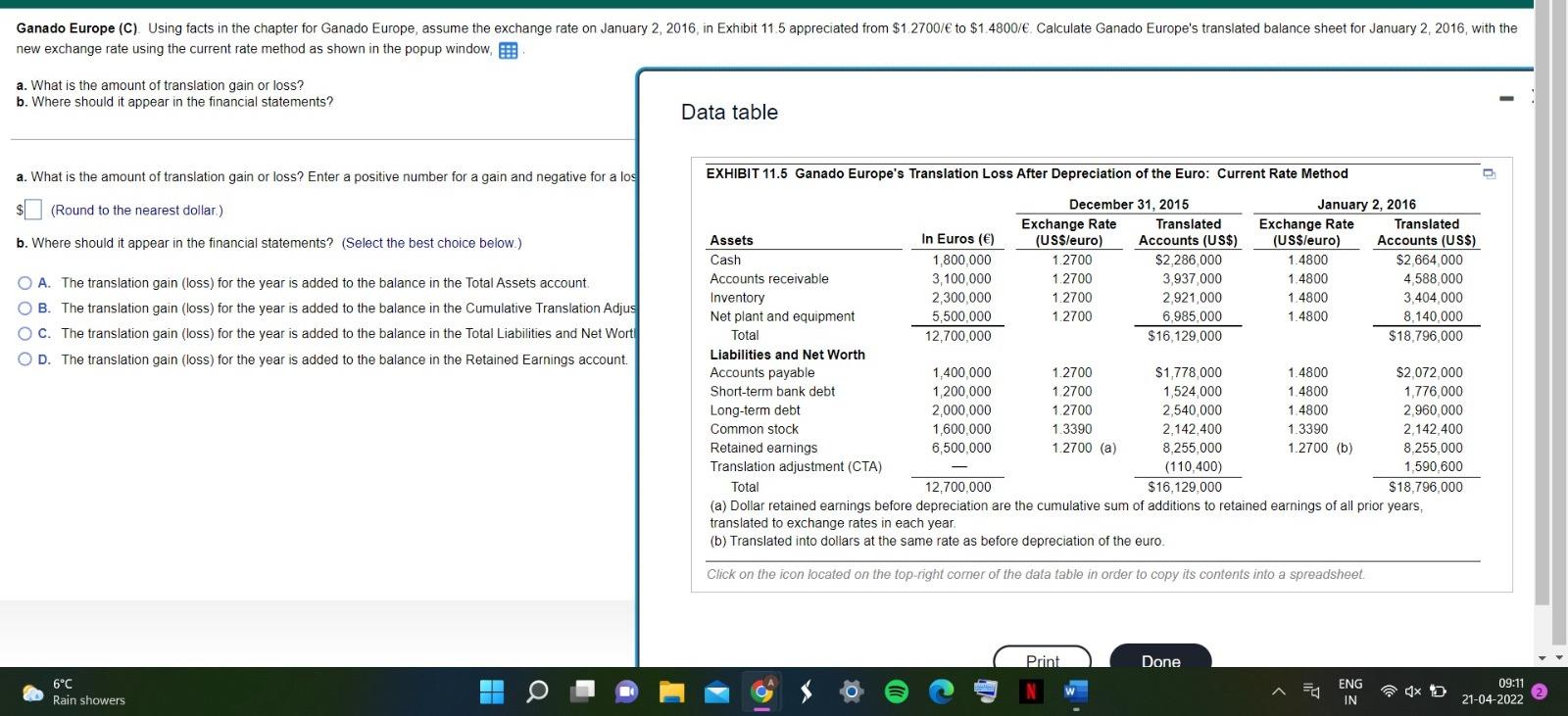Open Microsoft Edge from taskbar

(x=941, y=692)
